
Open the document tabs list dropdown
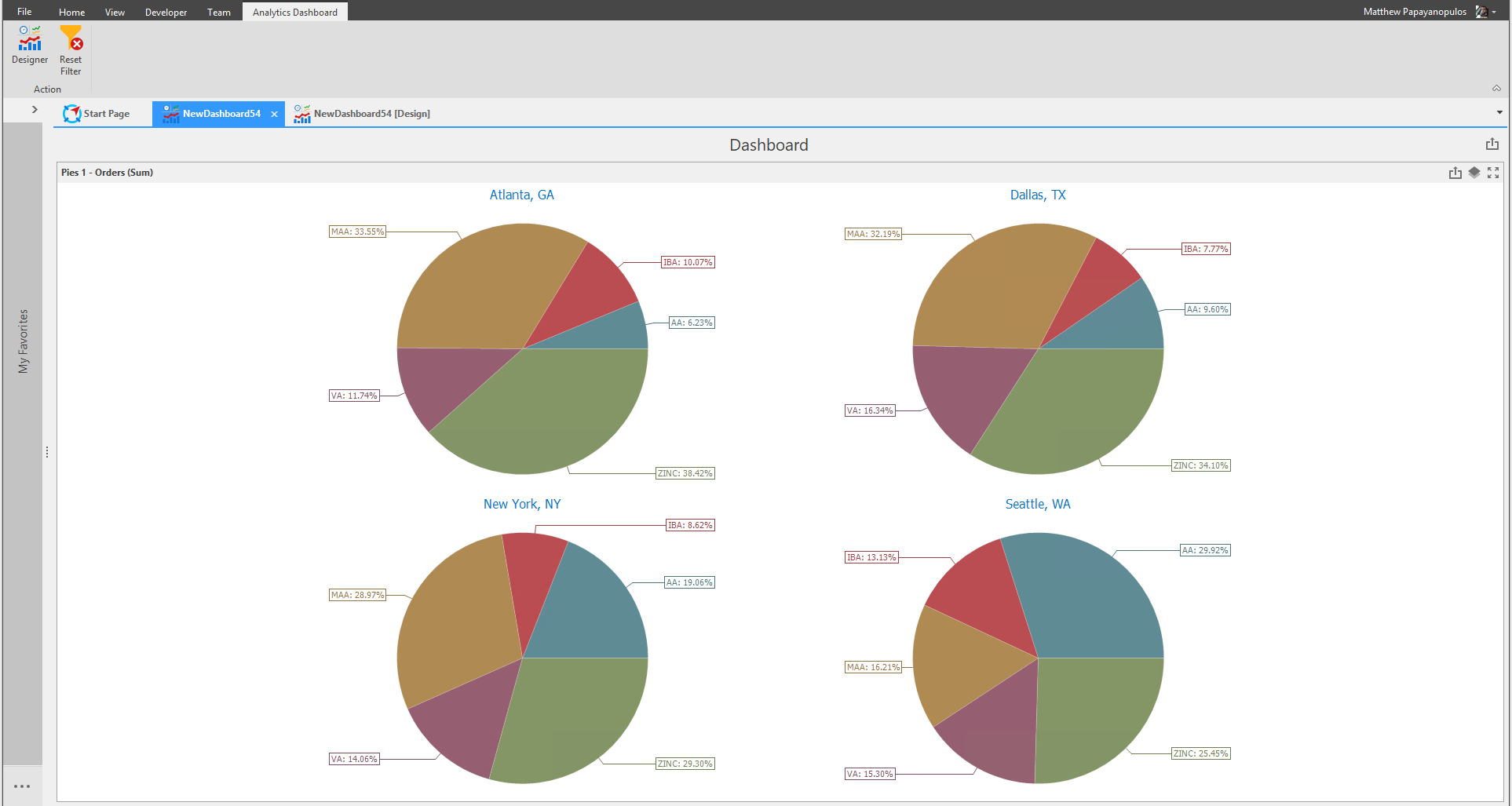pyautogui.click(x=1499, y=113)
